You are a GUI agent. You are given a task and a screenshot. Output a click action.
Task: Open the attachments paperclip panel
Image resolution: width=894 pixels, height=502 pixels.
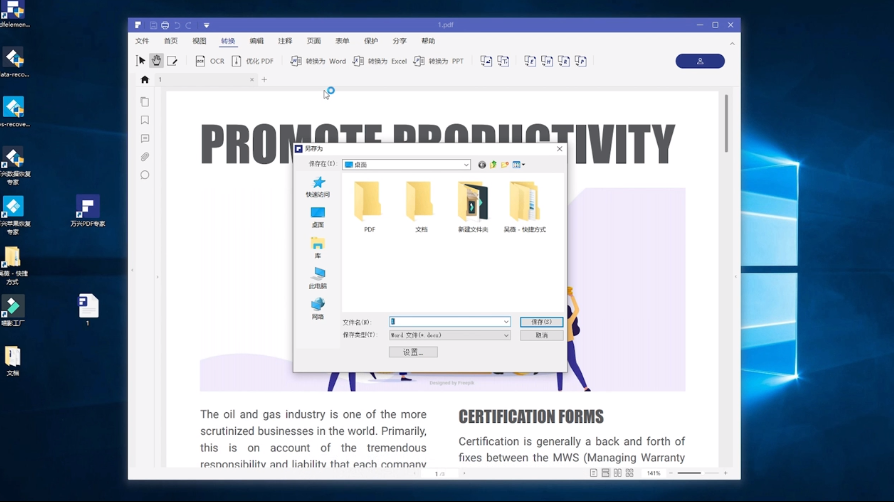pyautogui.click(x=145, y=157)
